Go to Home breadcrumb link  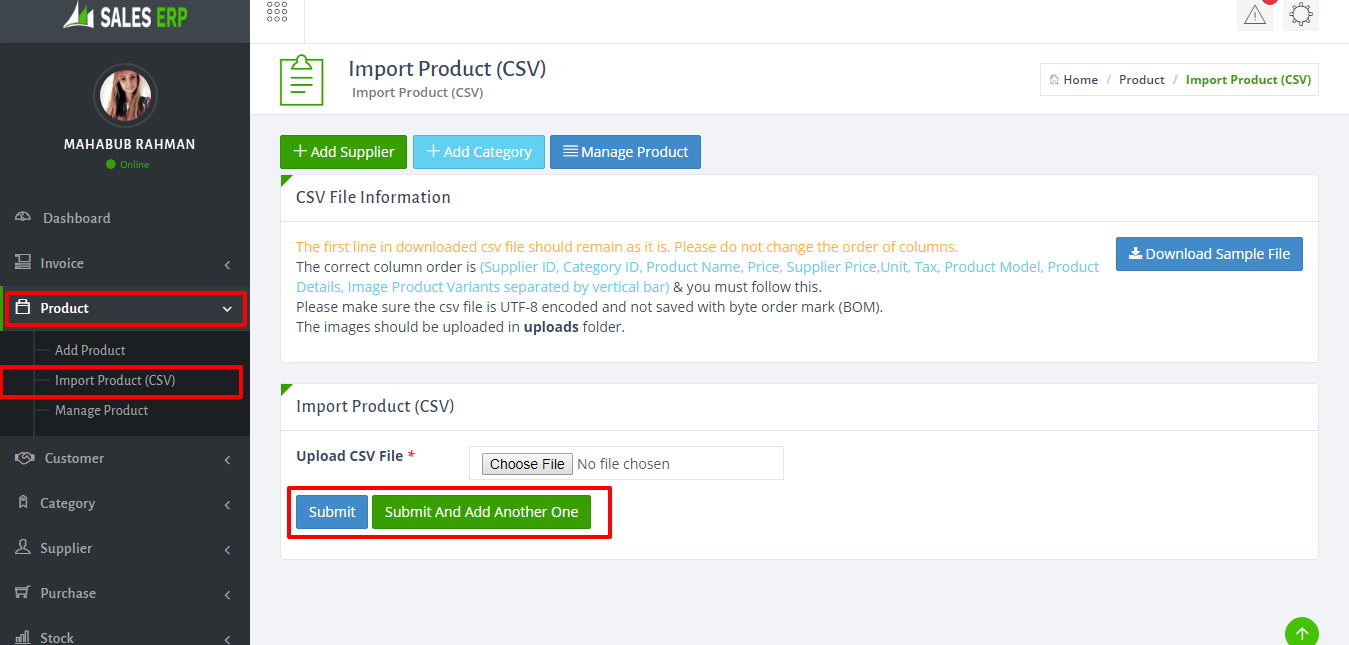(1073, 80)
